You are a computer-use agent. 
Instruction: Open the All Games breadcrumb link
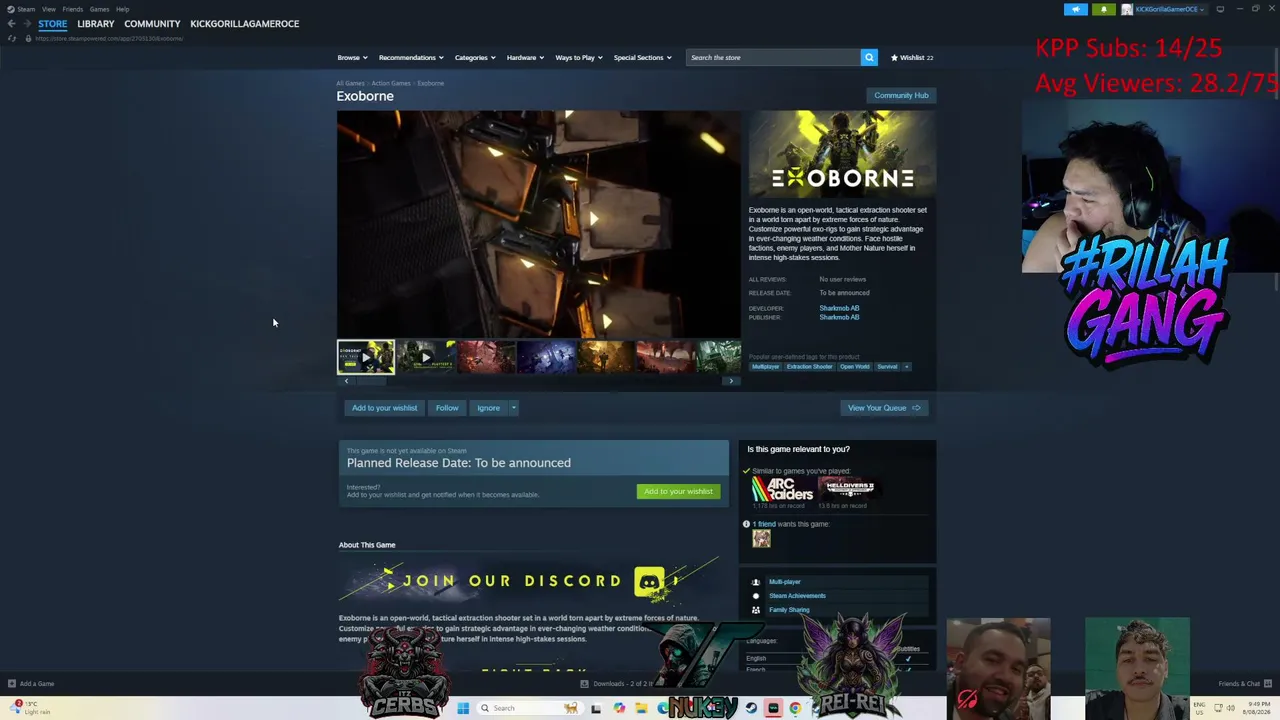pyautogui.click(x=350, y=83)
